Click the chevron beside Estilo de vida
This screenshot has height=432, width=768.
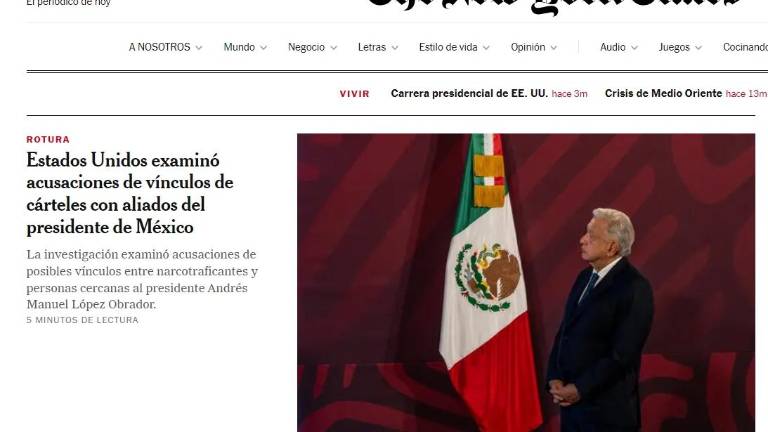pyautogui.click(x=486, y=48)
